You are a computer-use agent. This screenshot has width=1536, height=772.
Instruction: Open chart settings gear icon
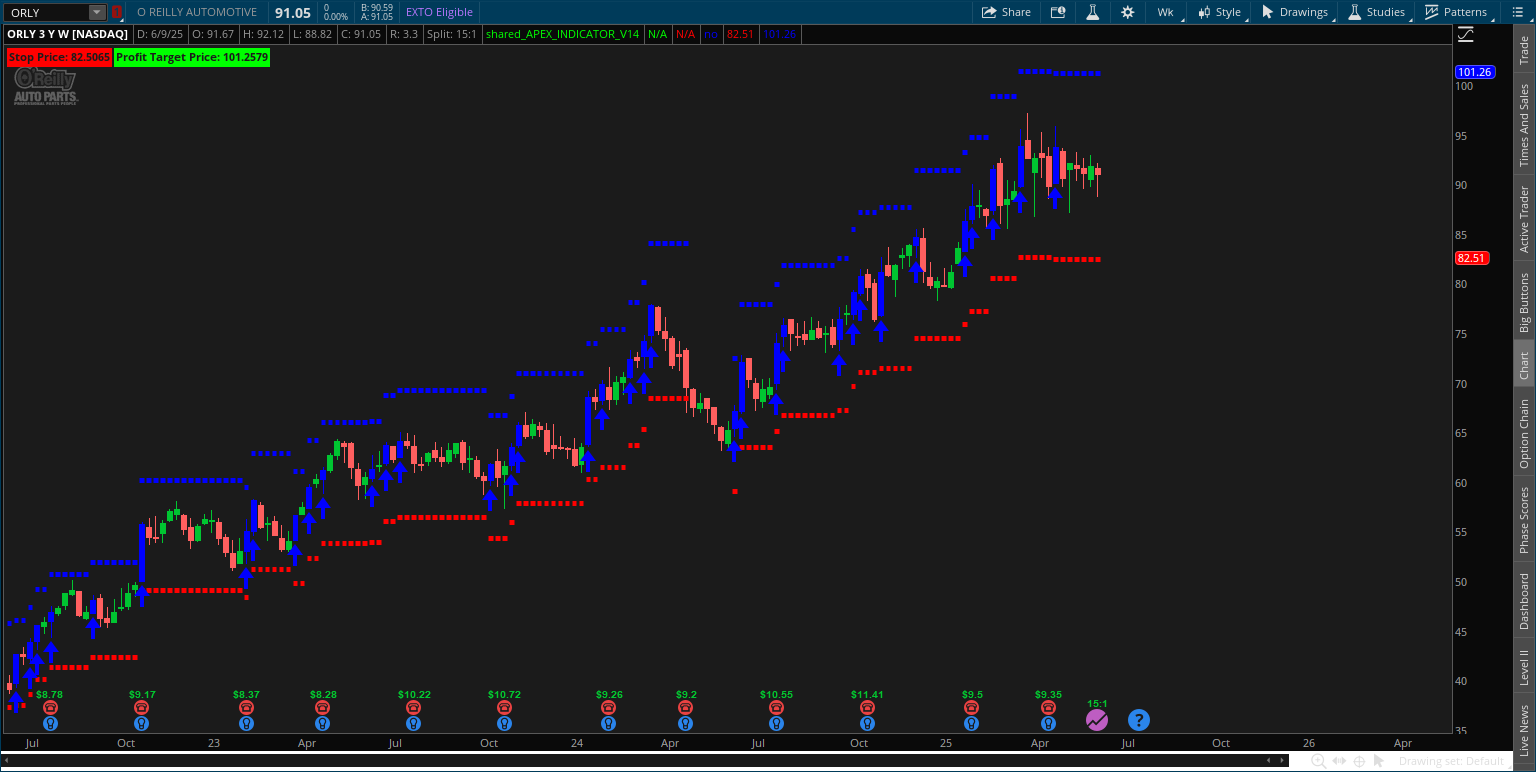coord(1128,12)
